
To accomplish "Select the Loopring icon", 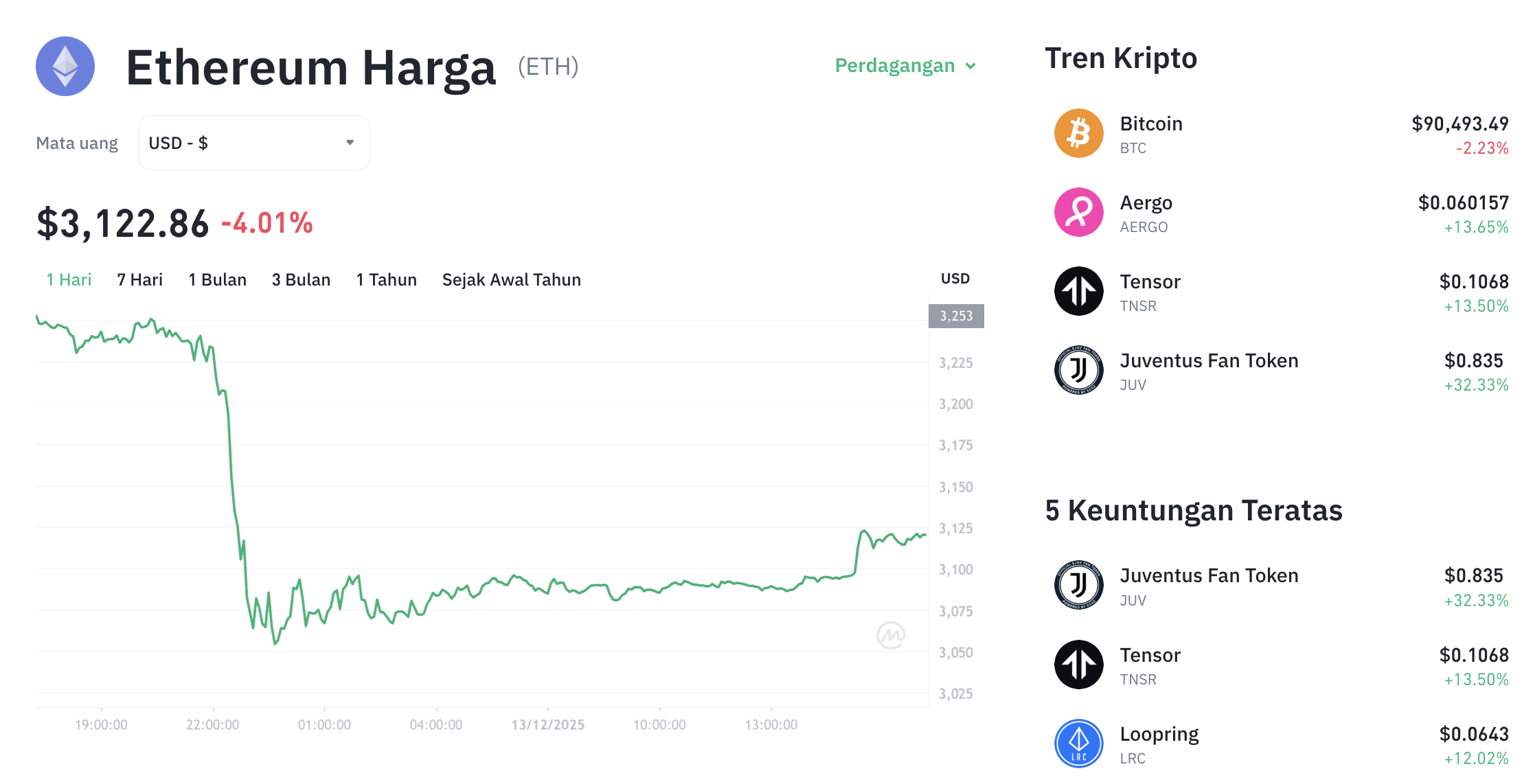I will tap(1078, 743).
